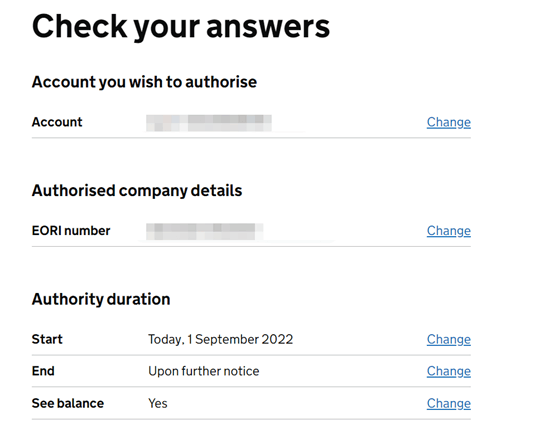Select the 'Authority duration' section heading
554x435 pixels.
pos(101,299)
